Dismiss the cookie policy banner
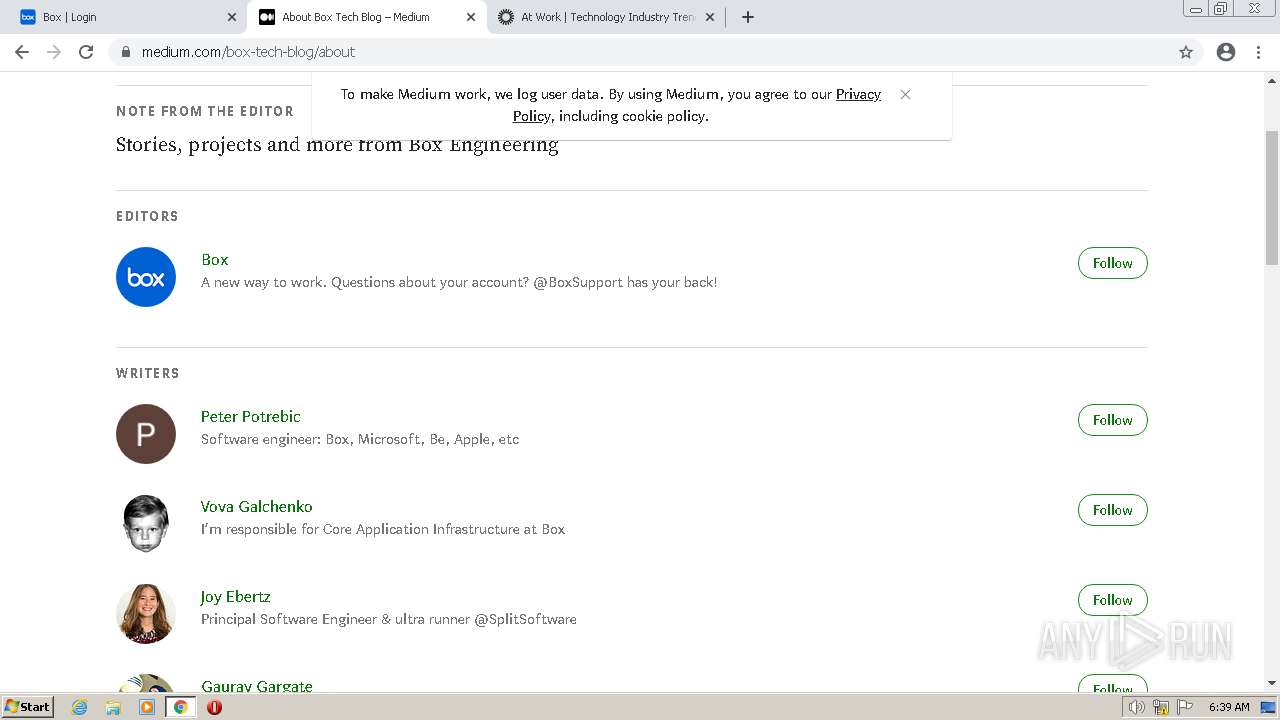 (905, 94)
